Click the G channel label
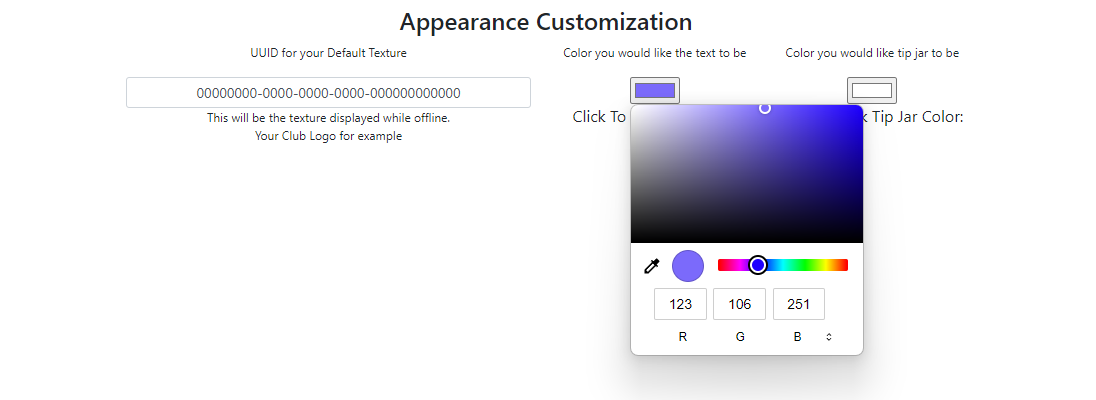This screenshot has width=1096, height=400. pyautogui.click(x=740, y=337)
